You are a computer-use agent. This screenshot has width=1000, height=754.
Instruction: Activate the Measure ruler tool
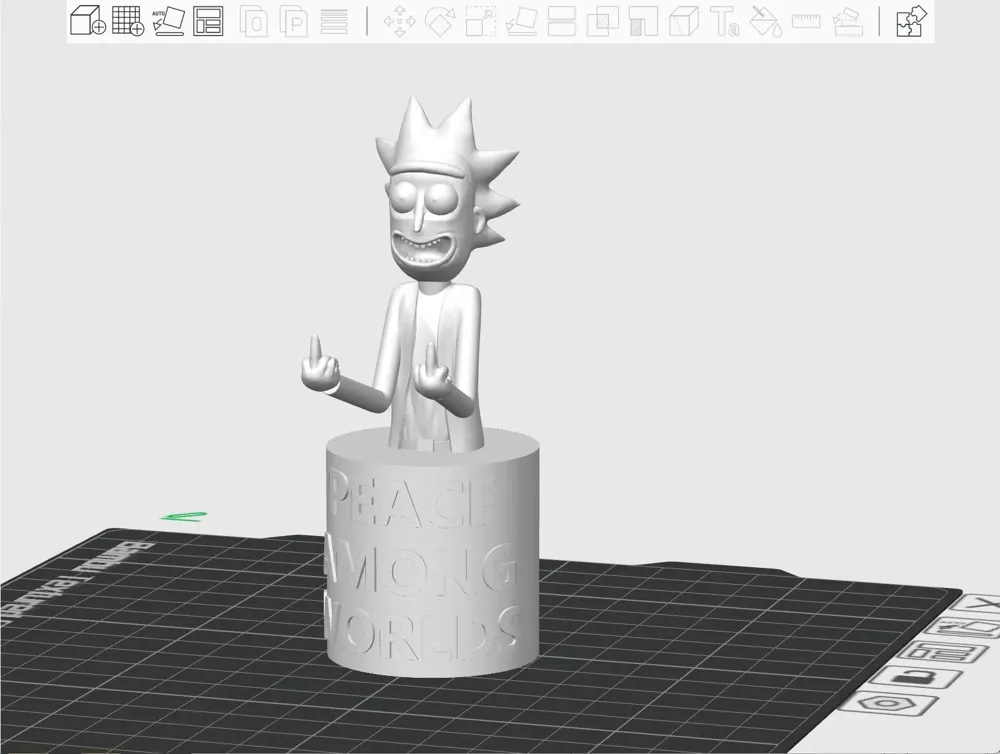pos(806,22)
